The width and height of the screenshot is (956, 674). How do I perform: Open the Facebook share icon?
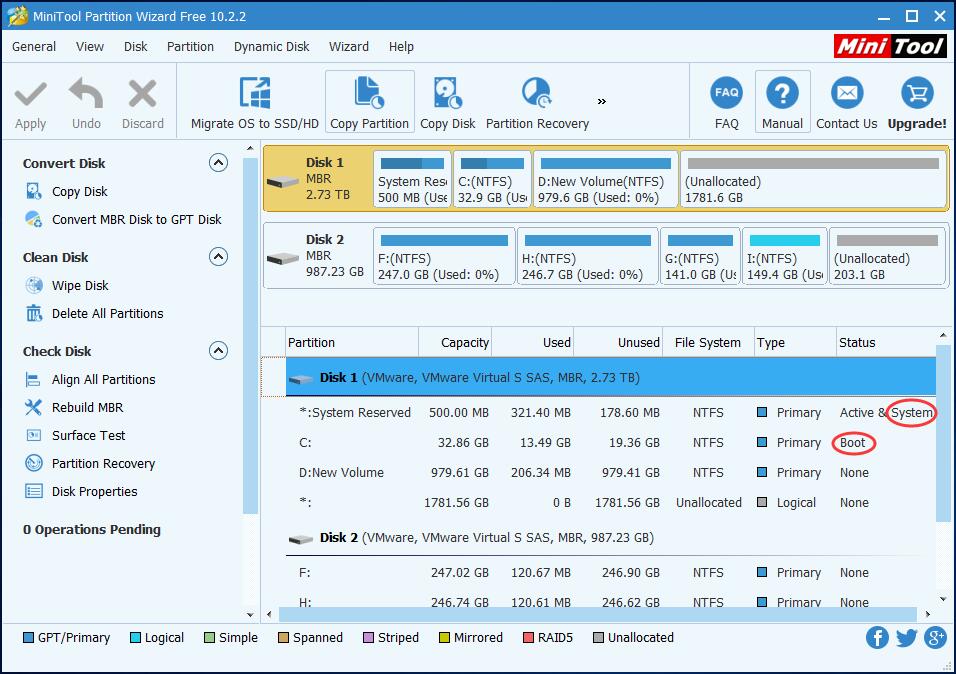point(877,638)
